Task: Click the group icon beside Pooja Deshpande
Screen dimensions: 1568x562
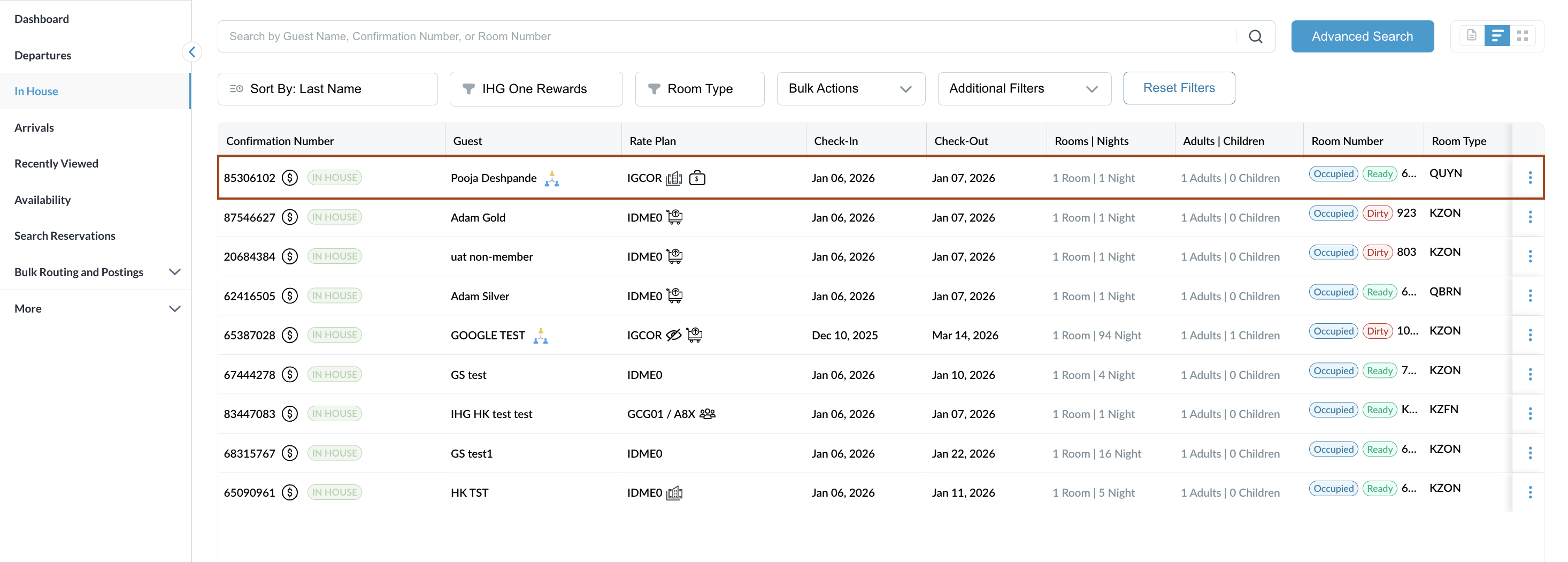Action: coord(551,178)
